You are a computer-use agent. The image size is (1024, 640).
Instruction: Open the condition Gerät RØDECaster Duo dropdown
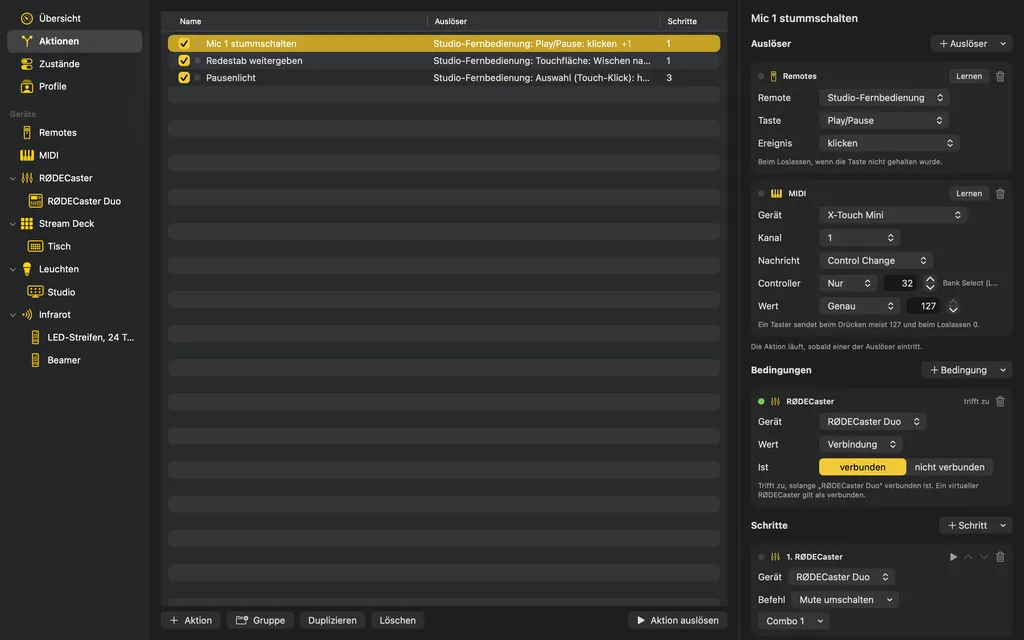click(872, 422)
